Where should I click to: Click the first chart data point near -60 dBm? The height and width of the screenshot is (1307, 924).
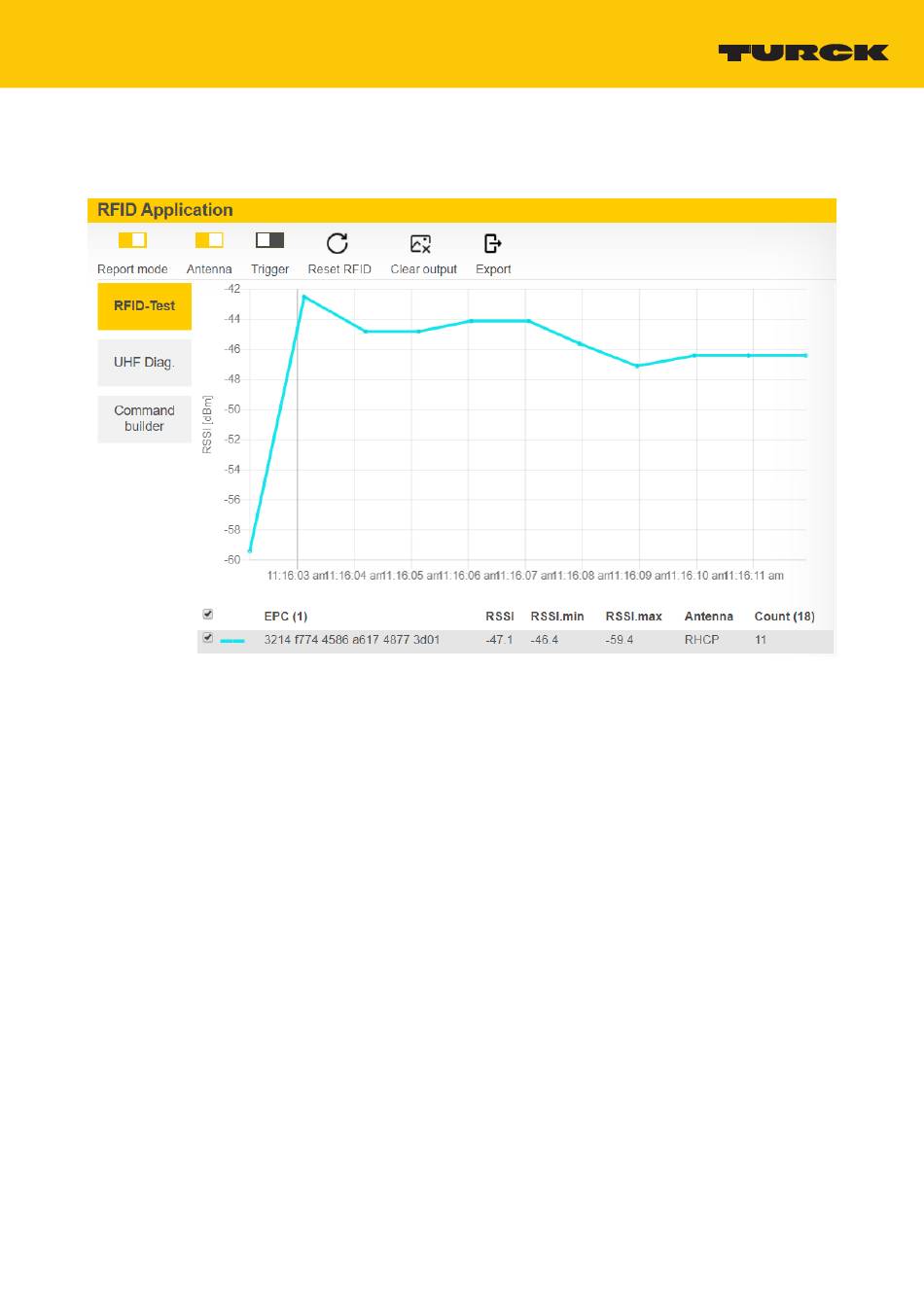(x=250, y=551)
